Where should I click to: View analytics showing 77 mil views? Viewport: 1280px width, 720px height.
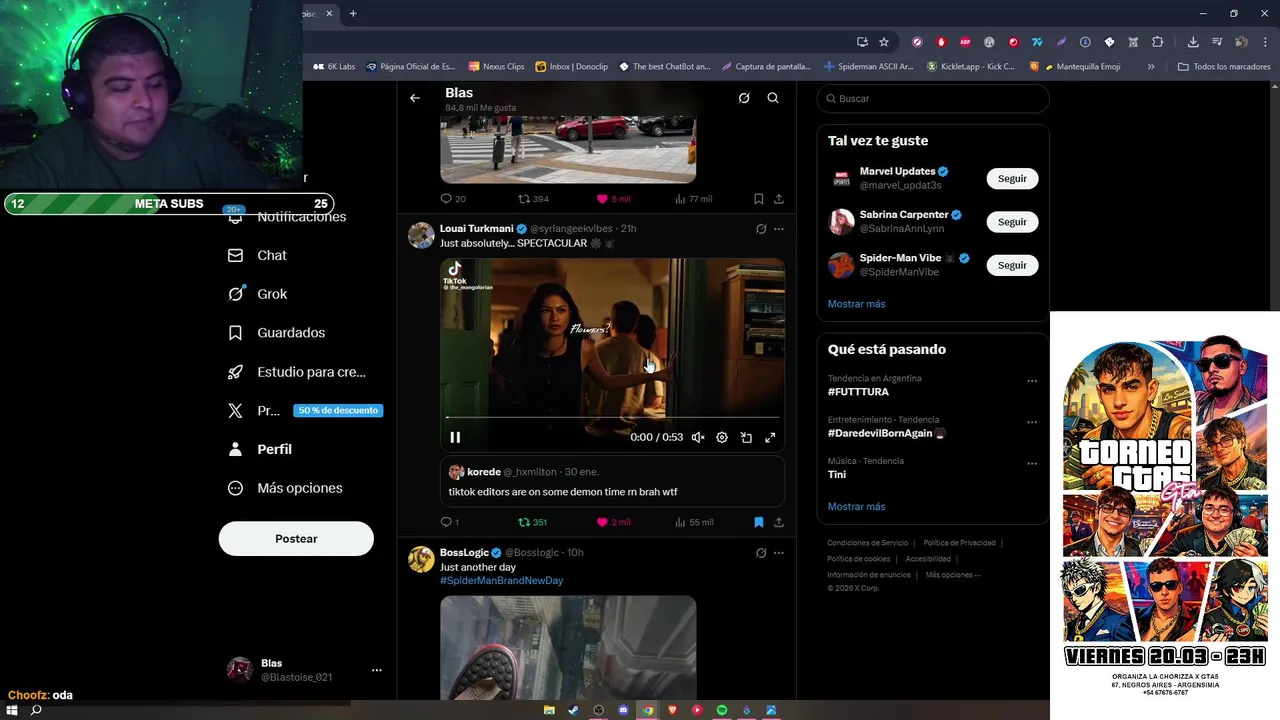[694, 199]
